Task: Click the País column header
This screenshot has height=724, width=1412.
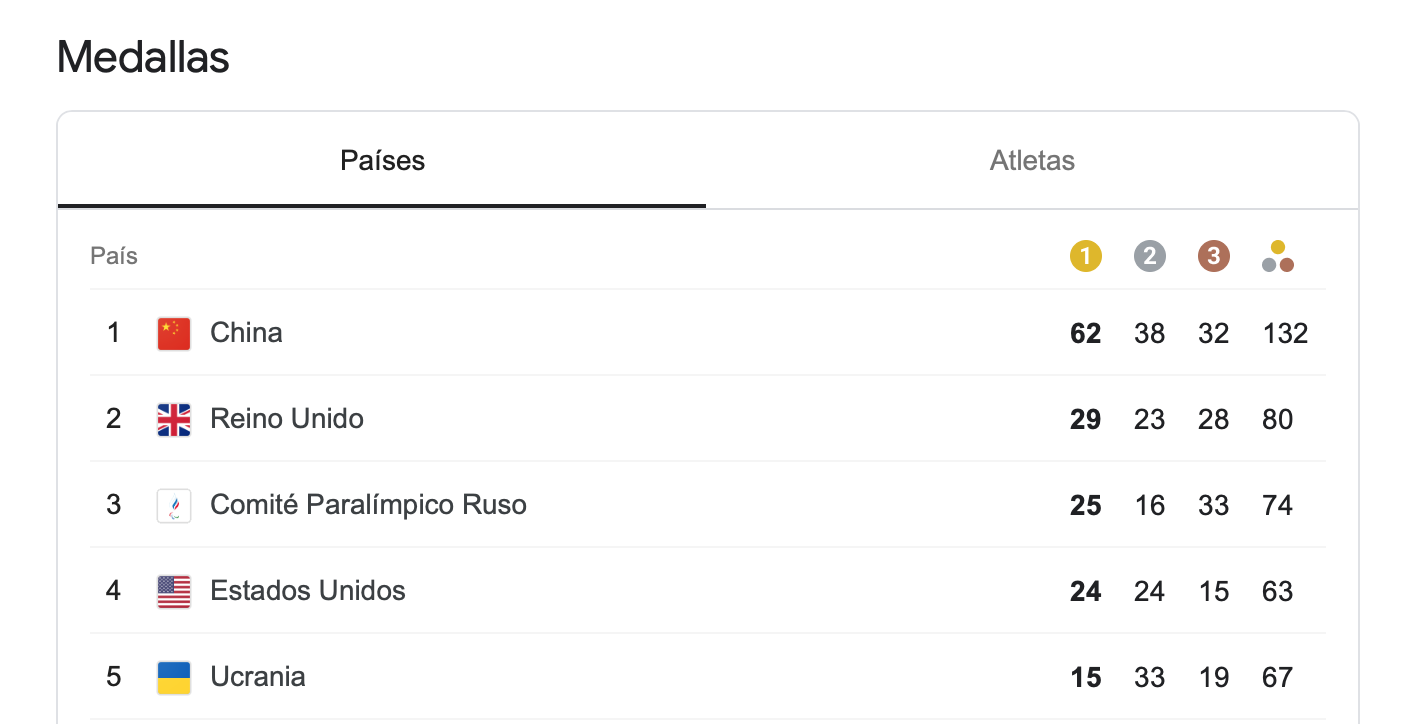Action: click(x=114, y=256)
